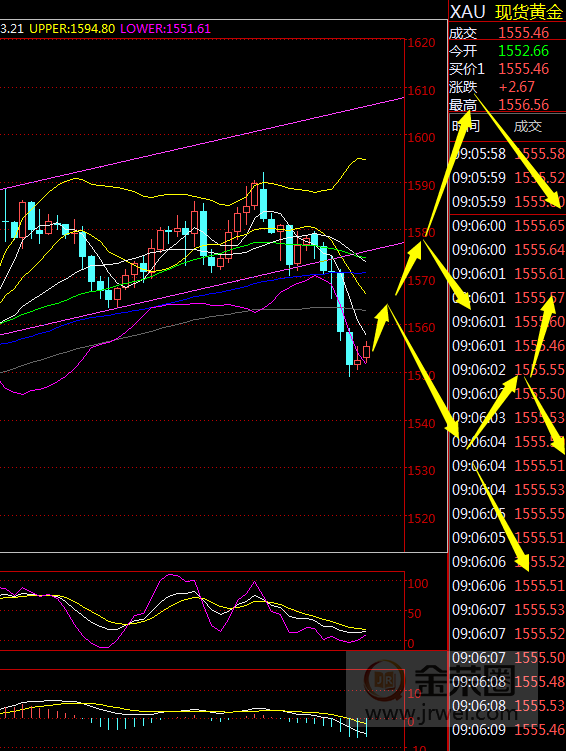Select tick row 09:06:05 at 1555.55
This screenshot has height=751, width=566.
tap(508, 513)
